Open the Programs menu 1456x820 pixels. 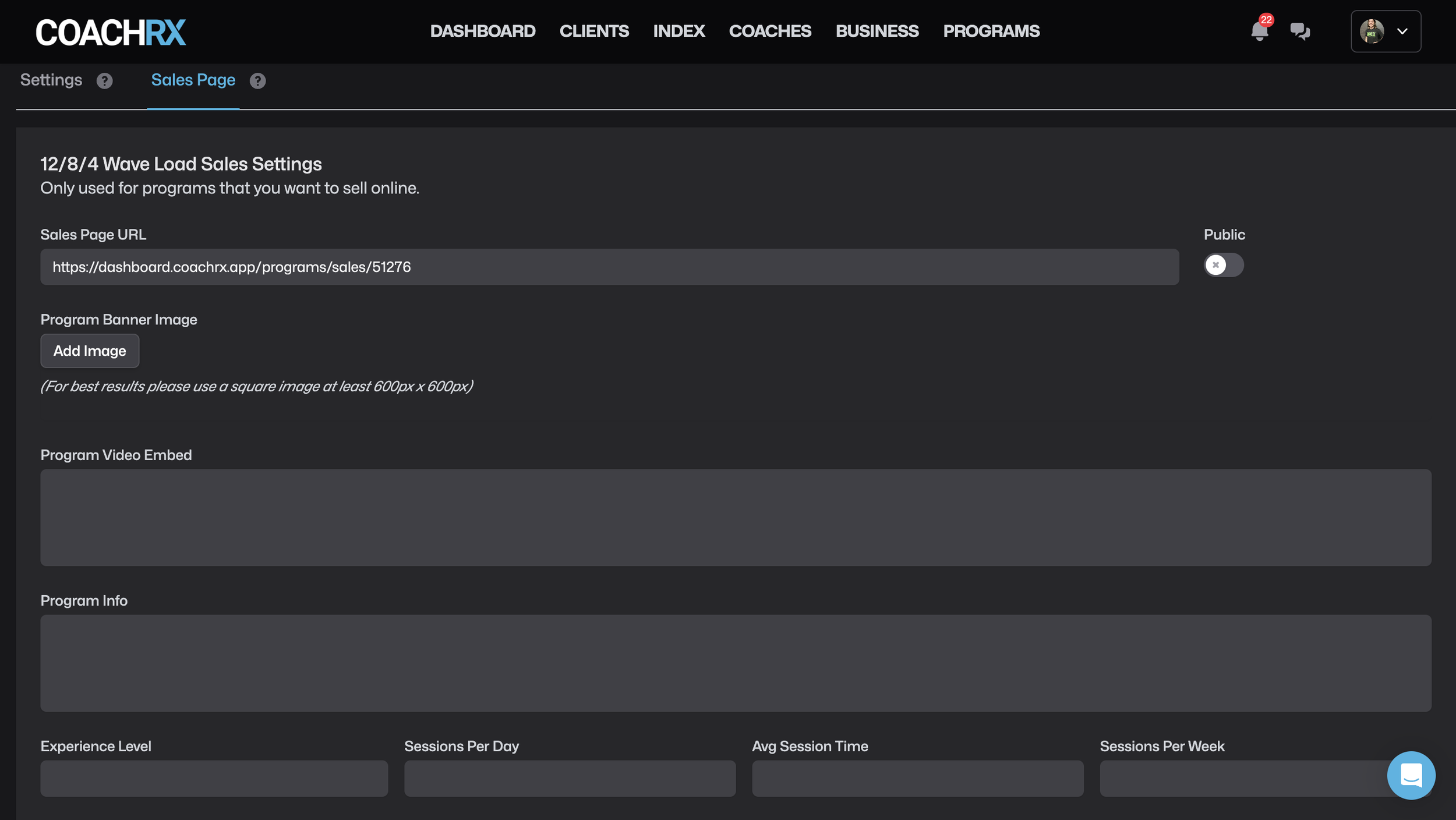pyautogui.click(x=991, y=31)
